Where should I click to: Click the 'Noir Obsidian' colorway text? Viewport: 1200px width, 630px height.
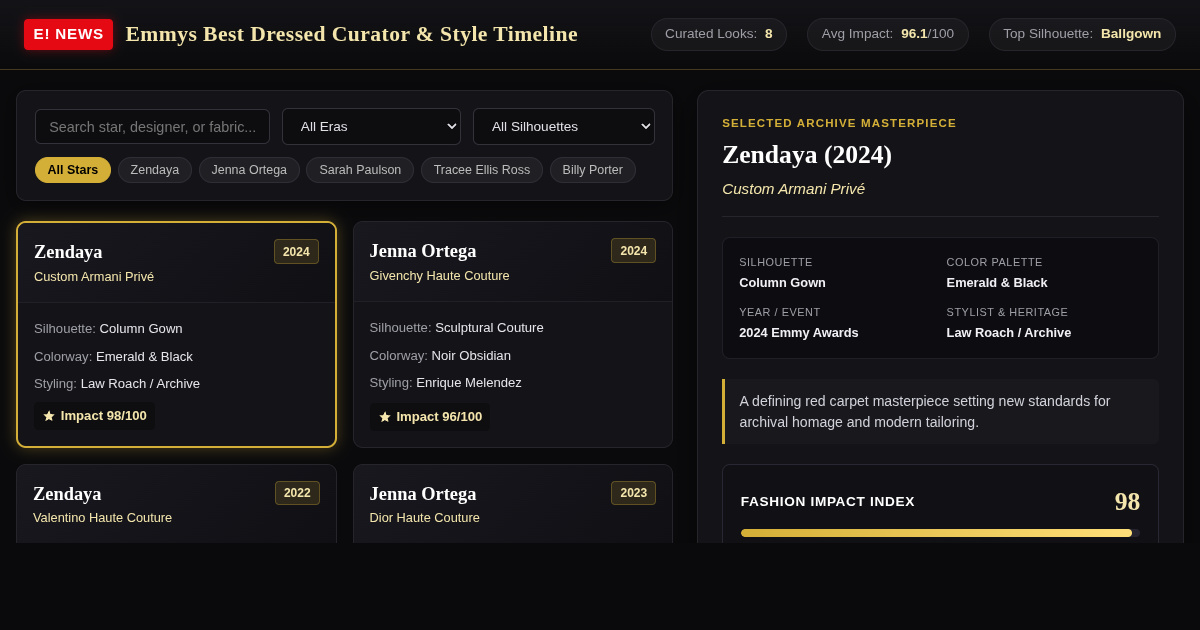[471, 356]
